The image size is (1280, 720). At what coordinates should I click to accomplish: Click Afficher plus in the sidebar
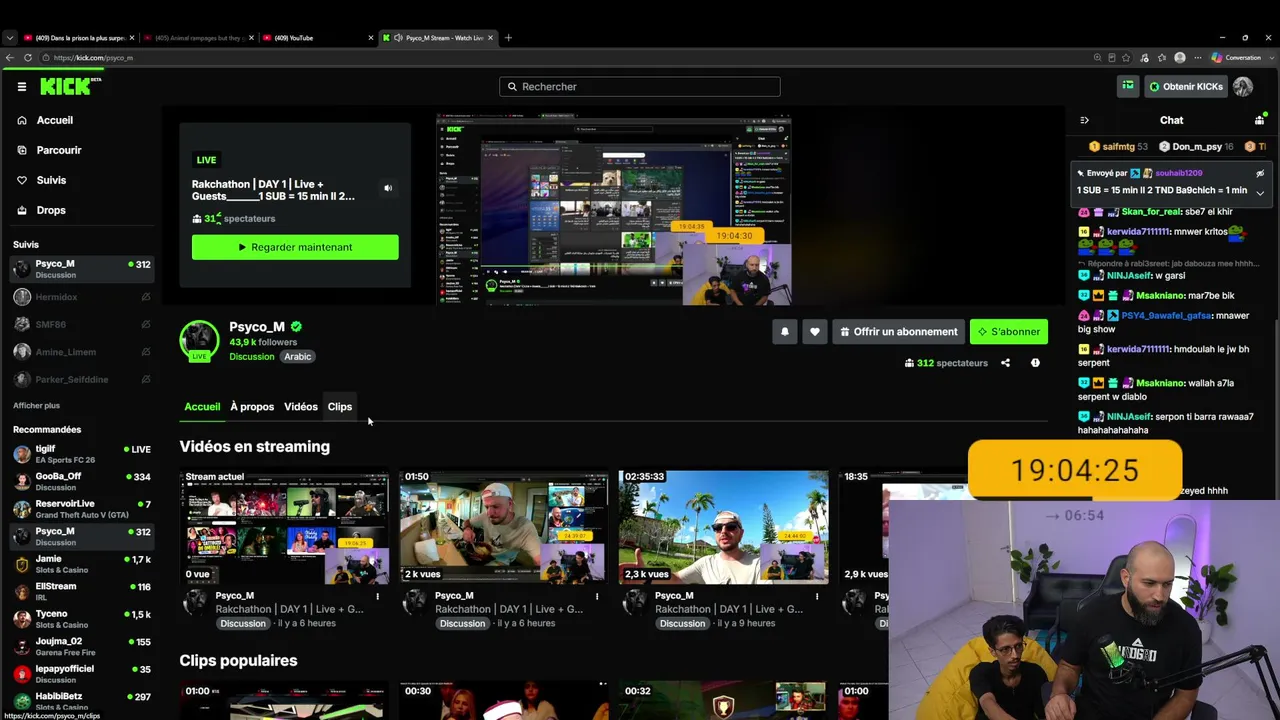[x=37, y=406]
